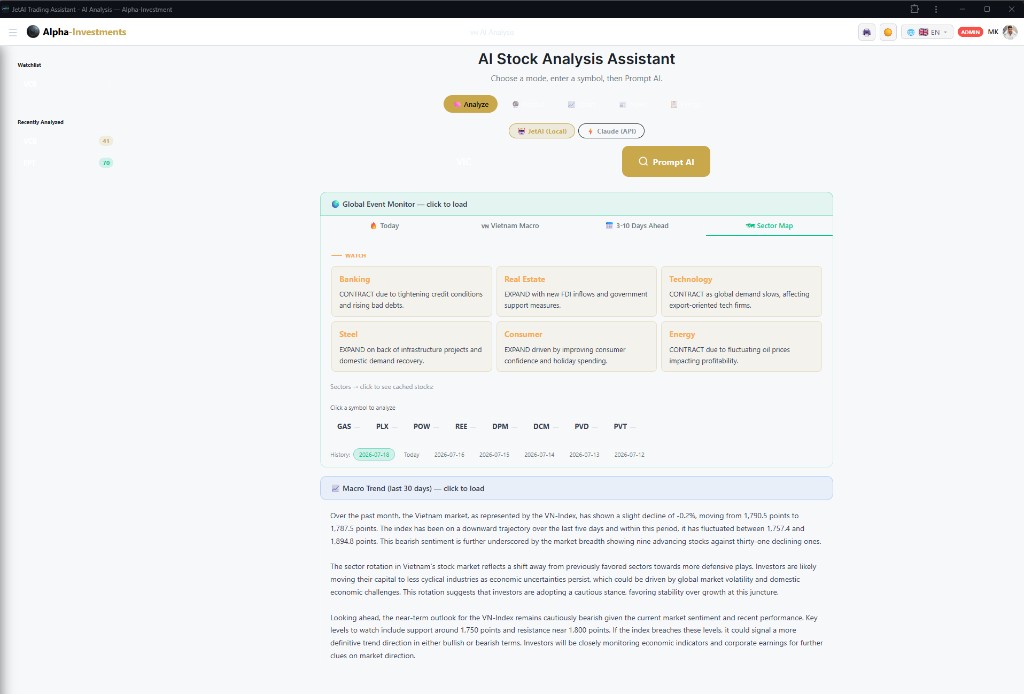Analyze the PVT symbol
1024x694 pixels.
[x=623, y=426]
